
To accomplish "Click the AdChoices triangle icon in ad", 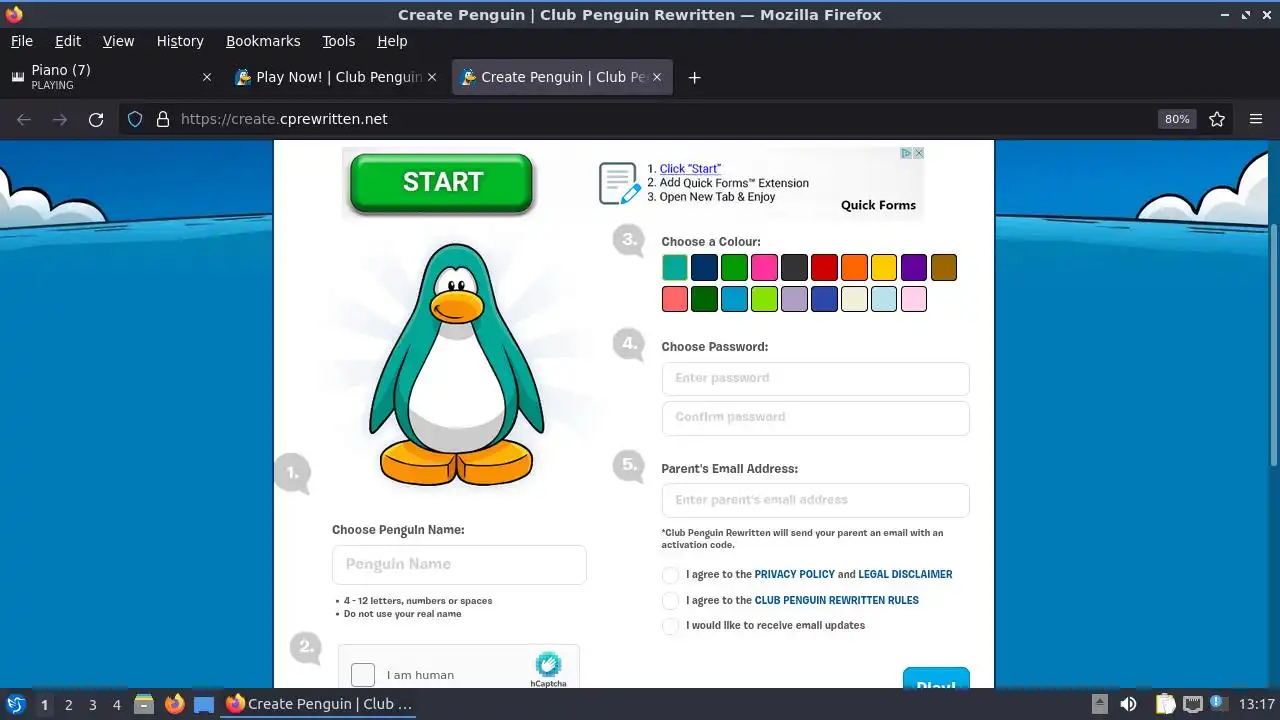I will 906,153.
